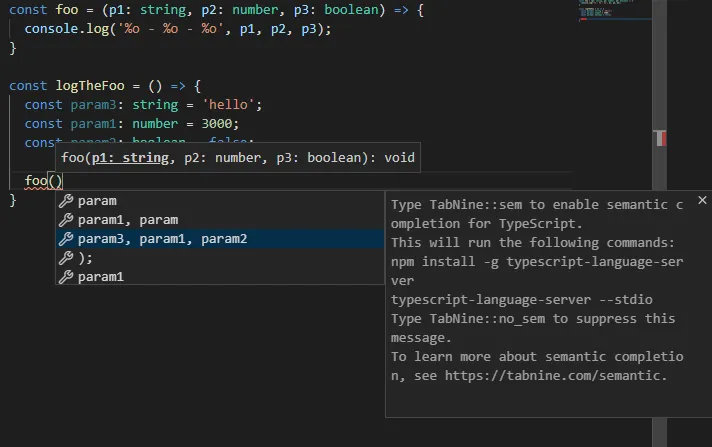The width and height of the screenshot is (712, 447).
Task: Click the underlined 'foo' call with error
Action: pyautogui.click(x=36, y=181)
